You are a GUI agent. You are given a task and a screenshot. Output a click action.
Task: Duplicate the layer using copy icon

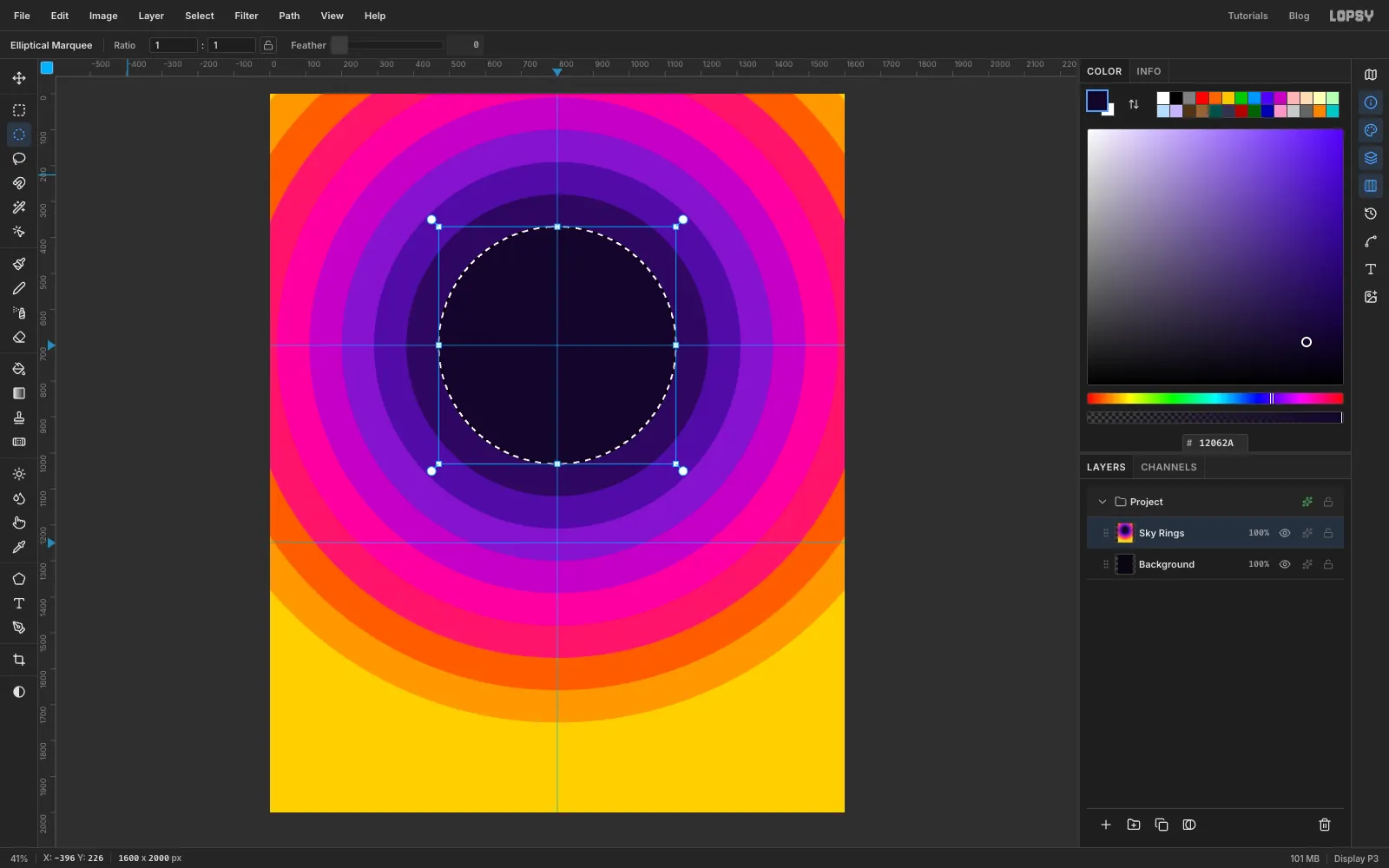click(1162, 825)
